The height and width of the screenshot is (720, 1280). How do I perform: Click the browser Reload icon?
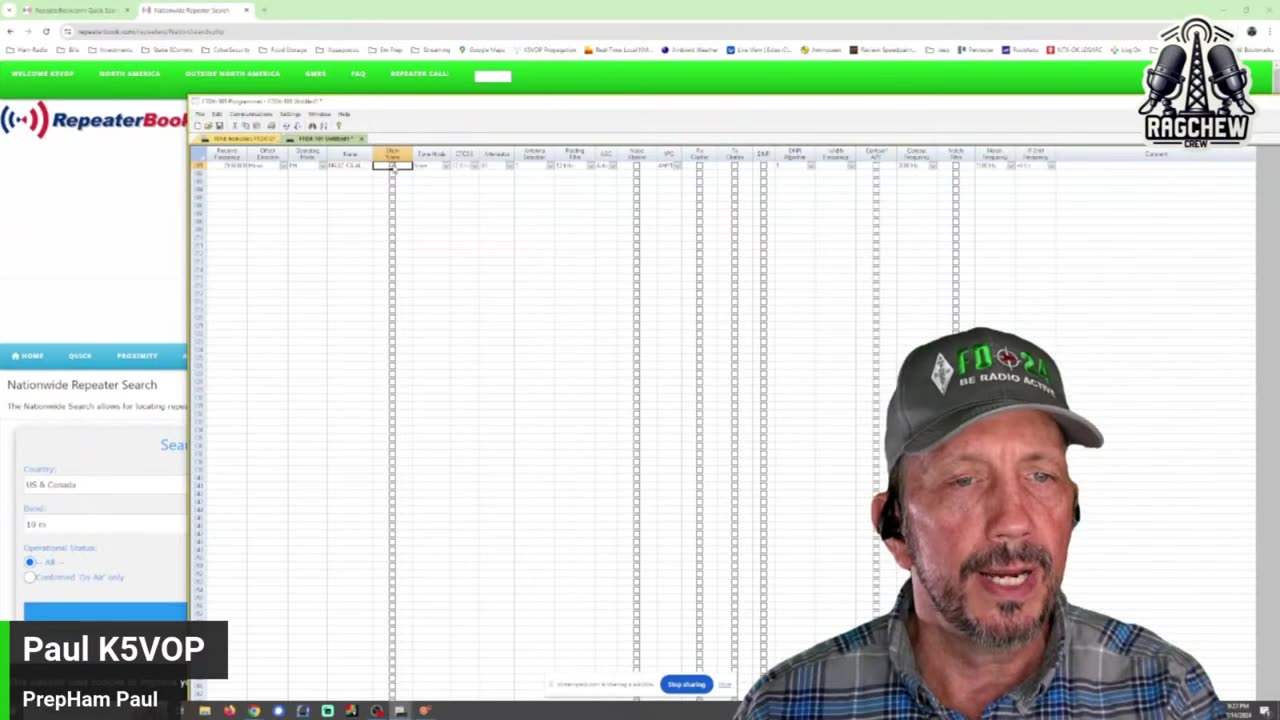[x=45, y=31]
